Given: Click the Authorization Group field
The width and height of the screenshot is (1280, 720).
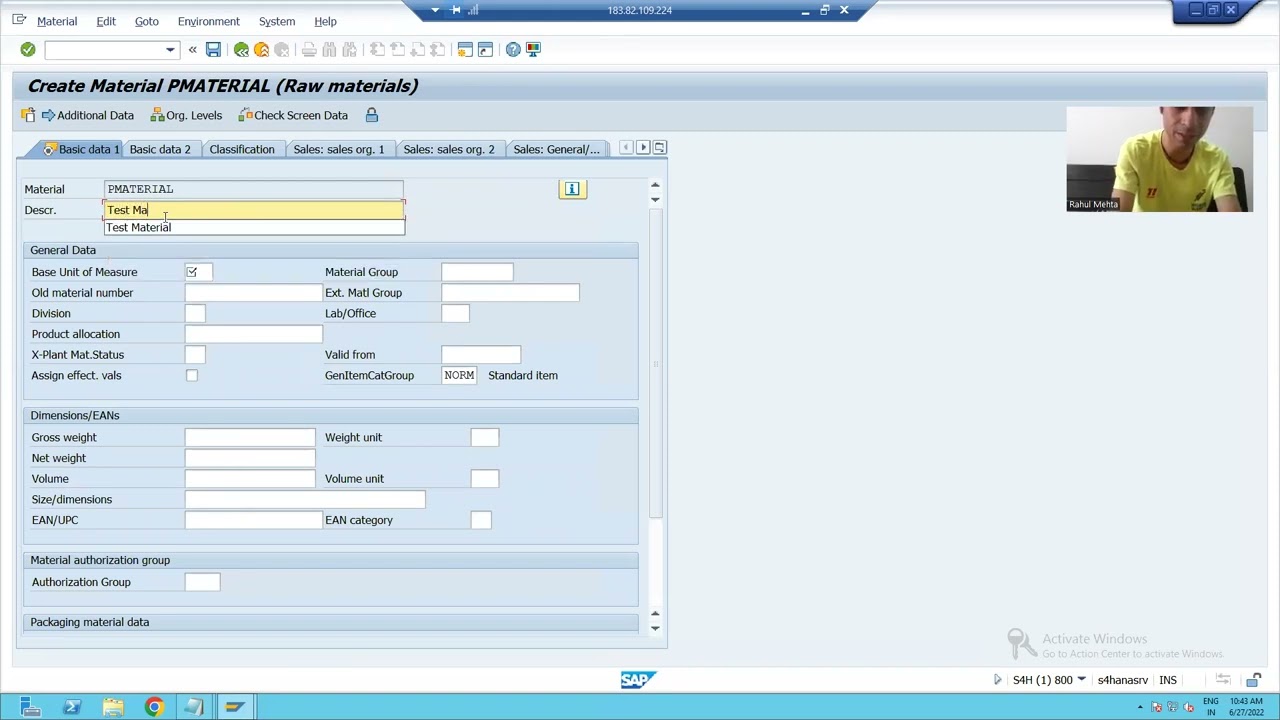Looking at the screenshot, I should pos(202,582).
